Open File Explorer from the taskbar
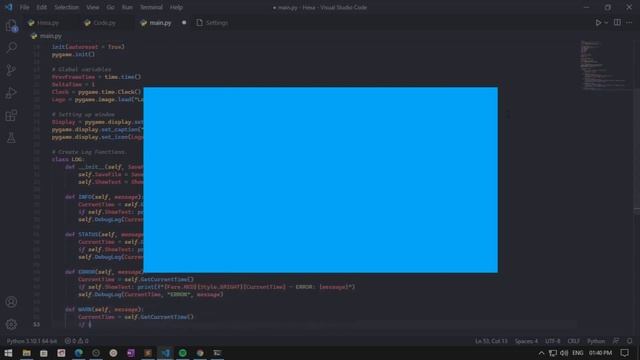 pyautogui.click(x=27, y=353)
